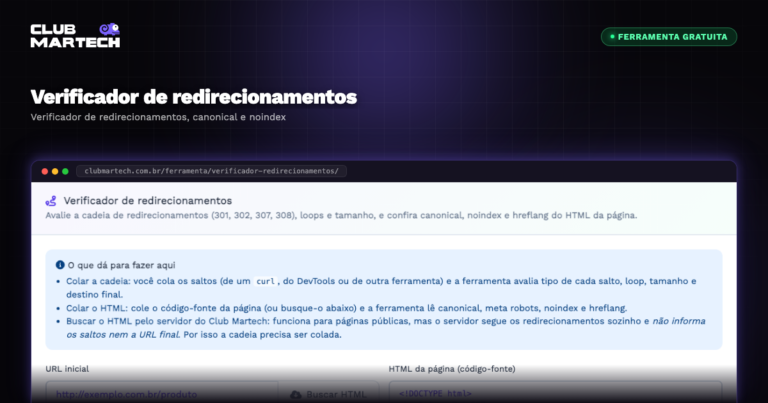Click the 'URL inicial' field label
Image resolution: width=768 pixels, height=403 pixels.
point(67,369)
